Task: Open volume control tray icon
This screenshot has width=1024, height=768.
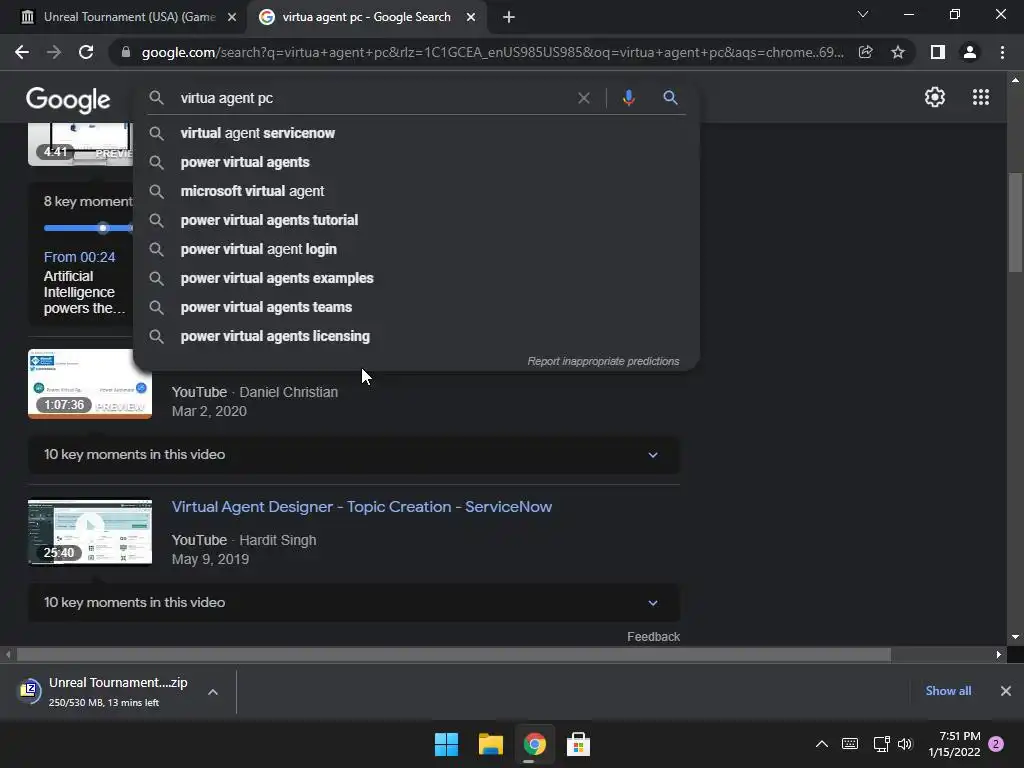Action: coord(905,744)
